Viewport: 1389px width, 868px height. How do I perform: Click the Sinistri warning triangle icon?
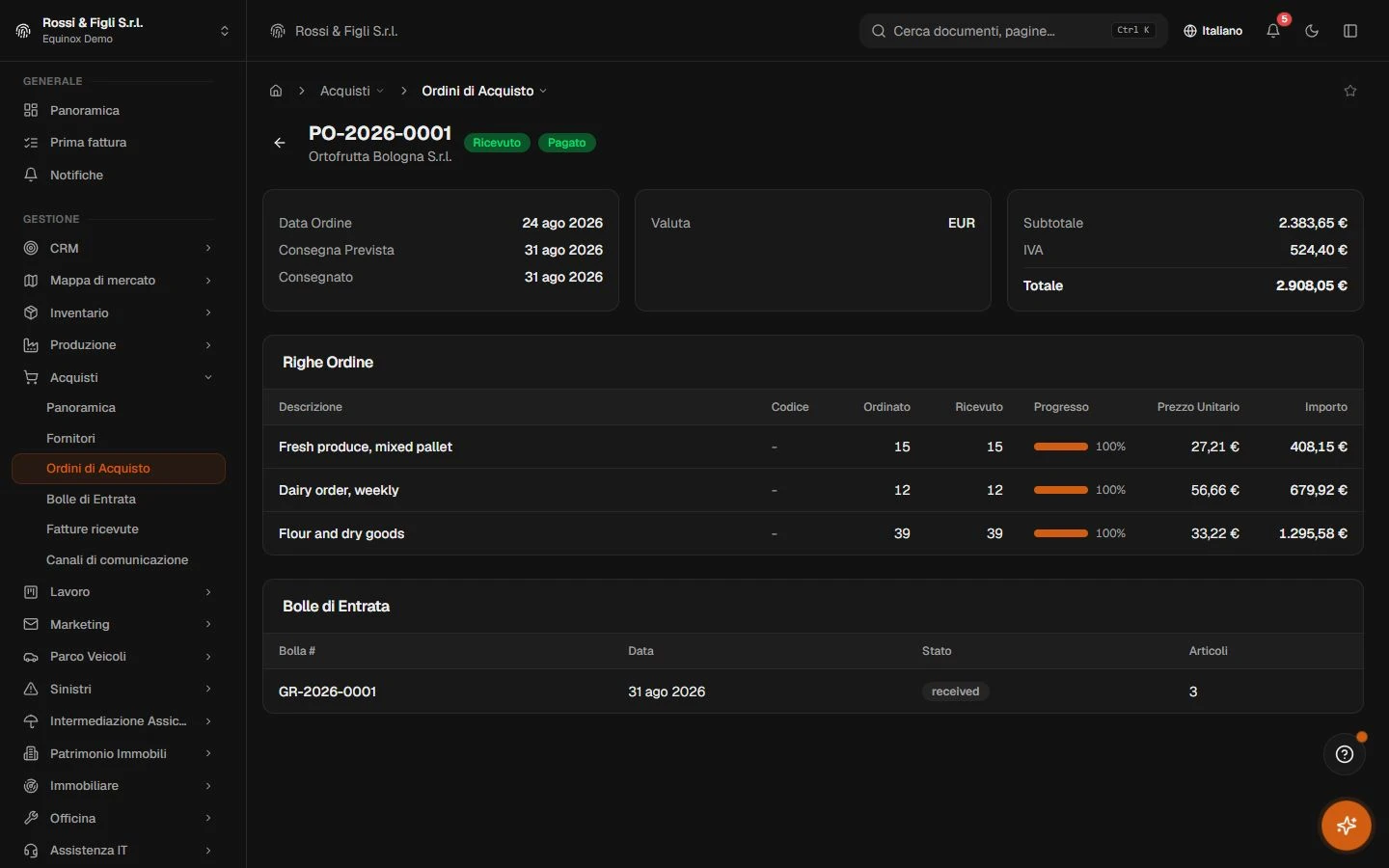(x=31, y=689)
